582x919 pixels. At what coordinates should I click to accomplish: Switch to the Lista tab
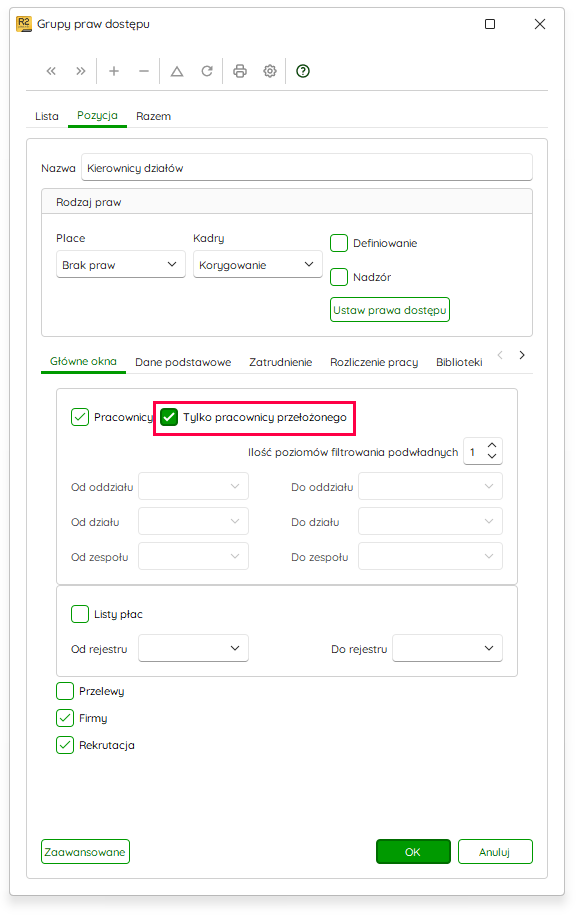tap(47, 116)
